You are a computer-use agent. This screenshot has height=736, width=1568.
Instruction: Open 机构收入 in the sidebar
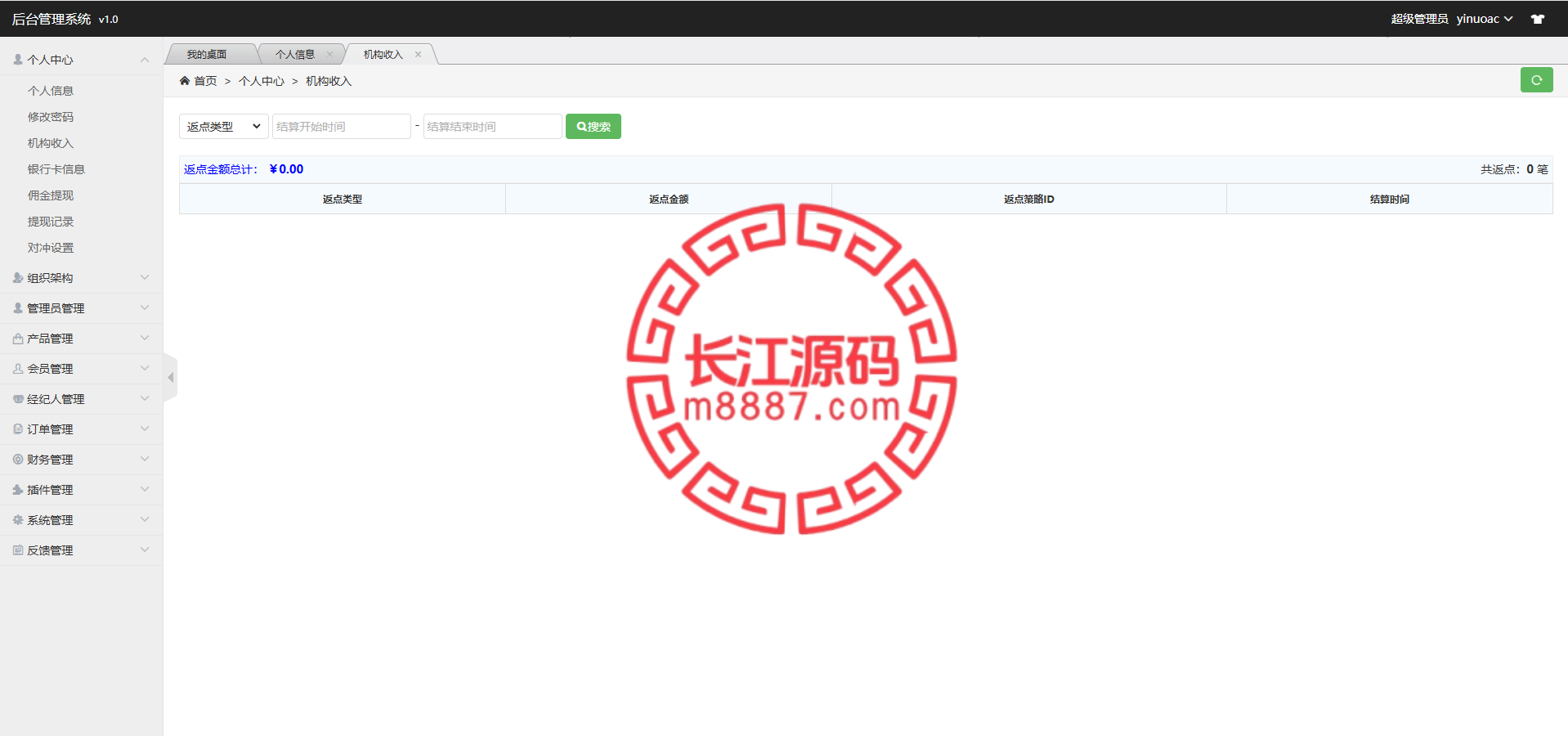pyautogui.click(x=51, y=143)
